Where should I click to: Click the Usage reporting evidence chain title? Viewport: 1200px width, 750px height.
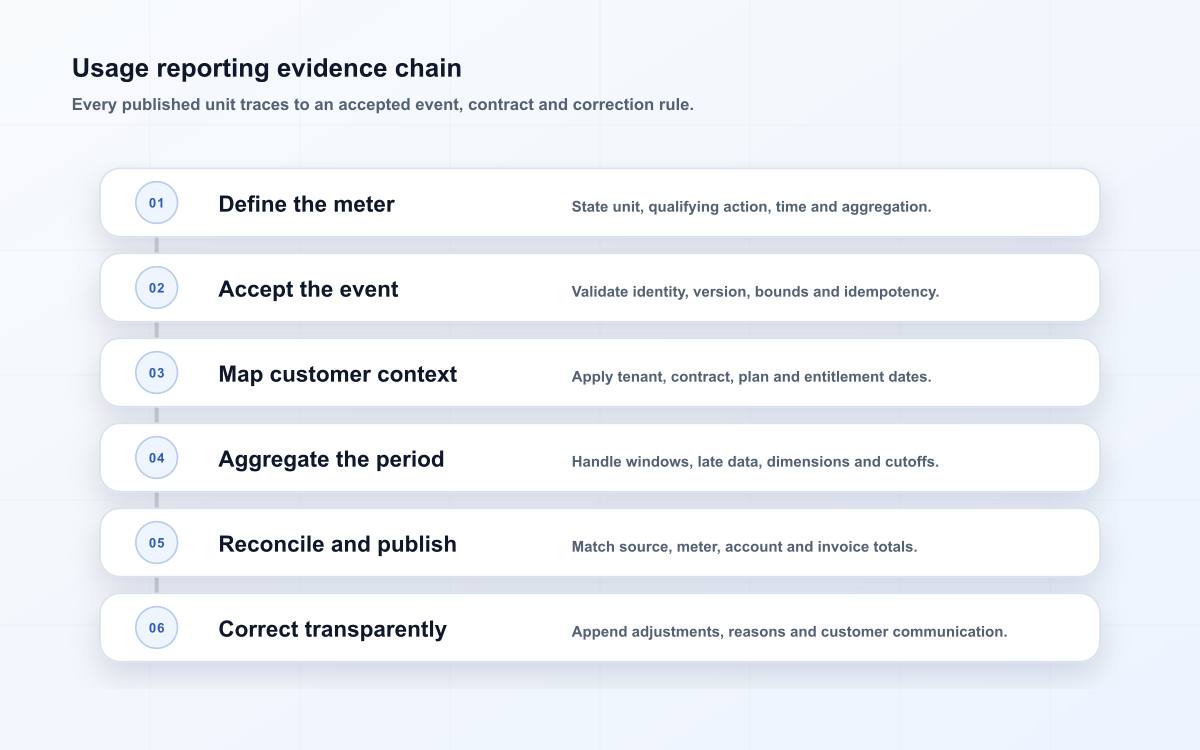click(267, 68)
